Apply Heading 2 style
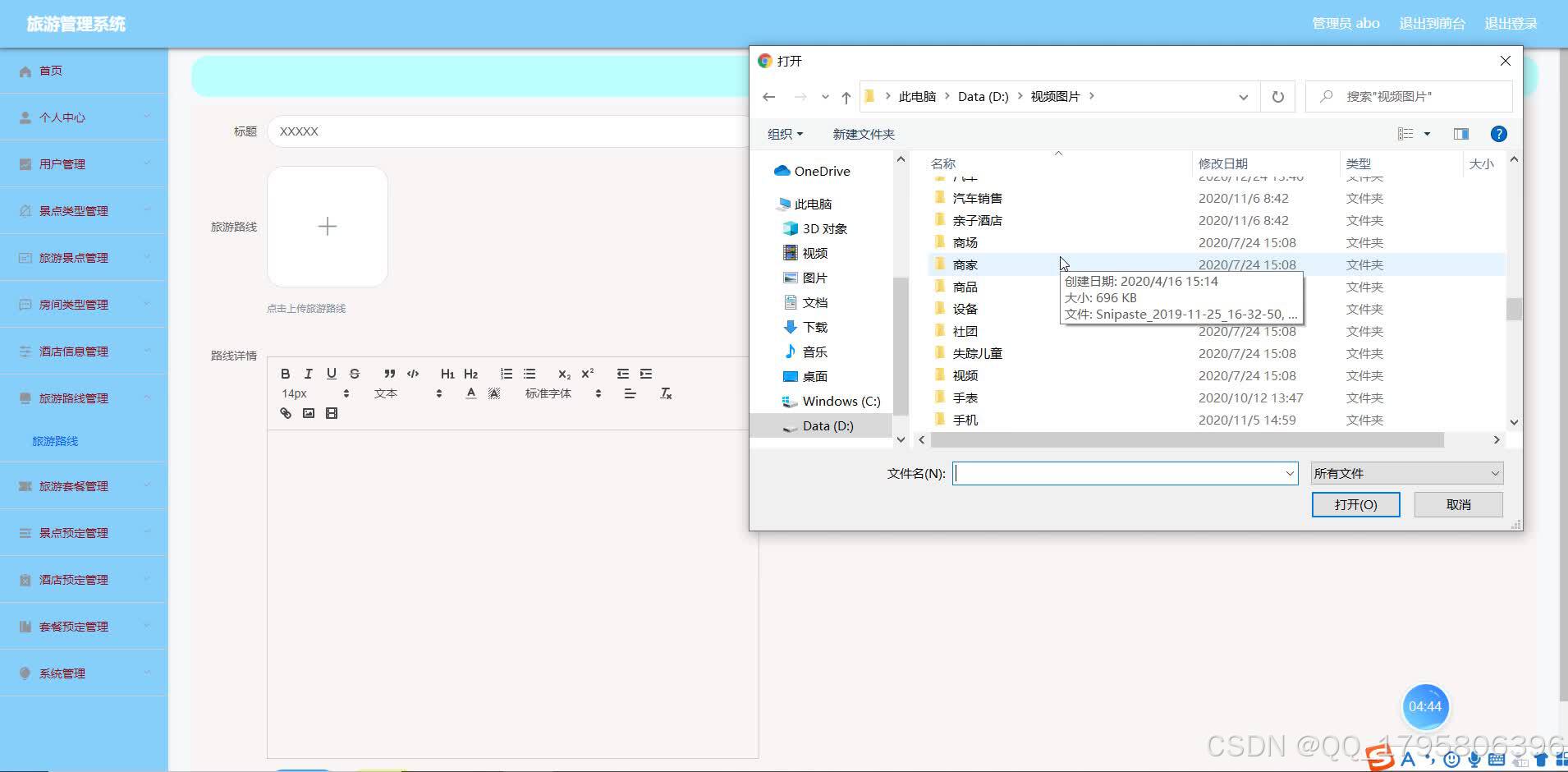Viewport: 1568px width, 772px height. [470, 374]
